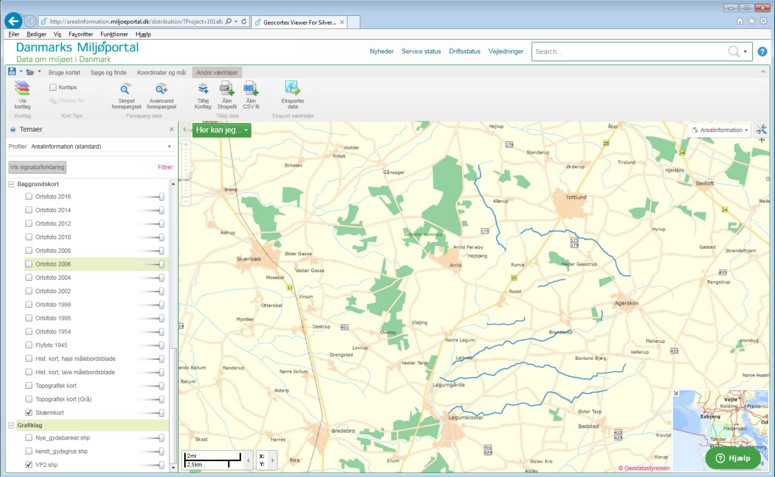Enable the Topografisk kort layer checkbox
Screen dimensions: 775x477
(29, 386)
